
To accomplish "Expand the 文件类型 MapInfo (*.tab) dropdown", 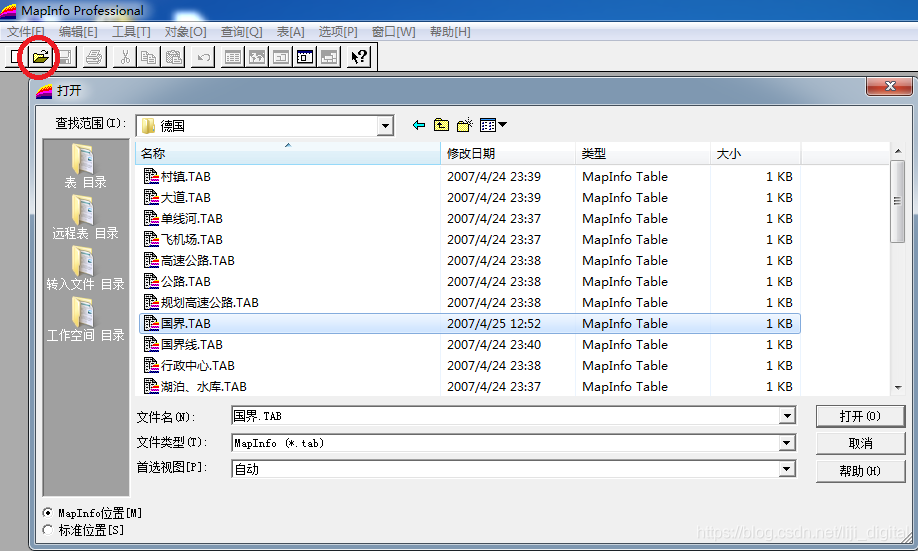I will pos(787,443).
